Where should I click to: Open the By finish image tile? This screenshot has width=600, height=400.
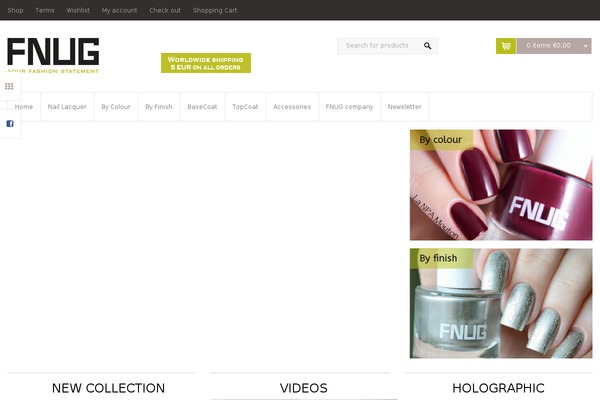tap(501, 304)
